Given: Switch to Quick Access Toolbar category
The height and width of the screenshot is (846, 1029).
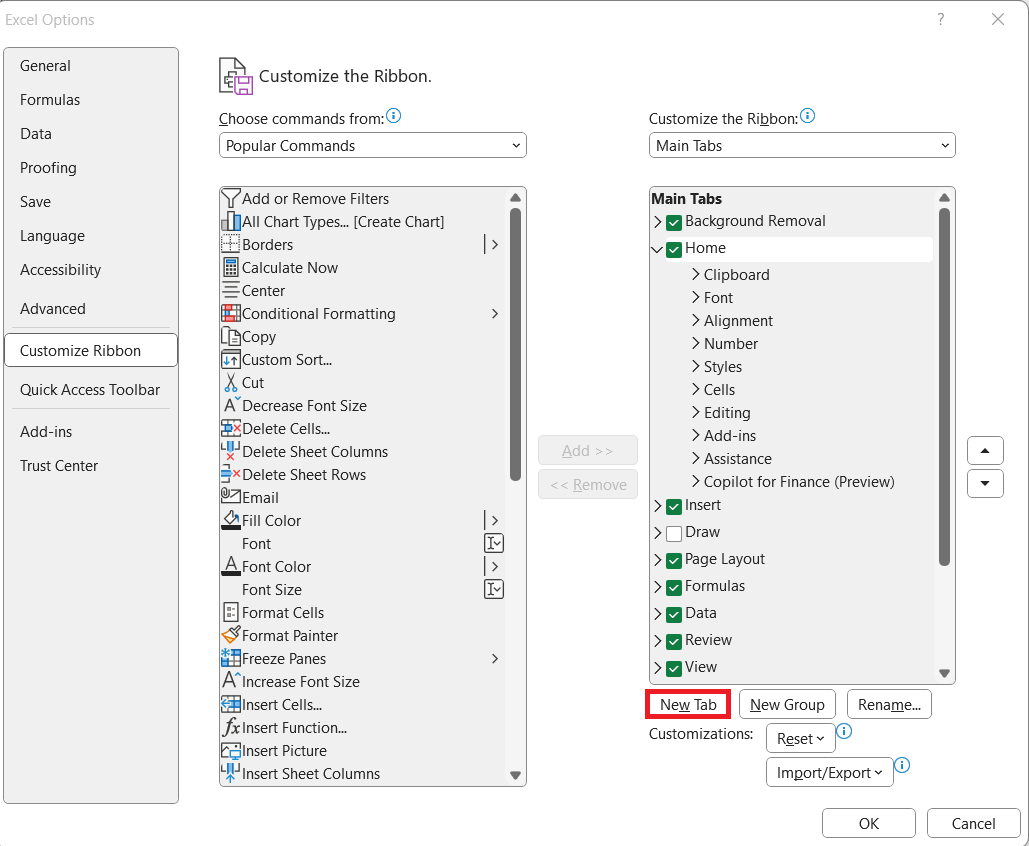Looking at the screenshot, I should pos(90,390).
